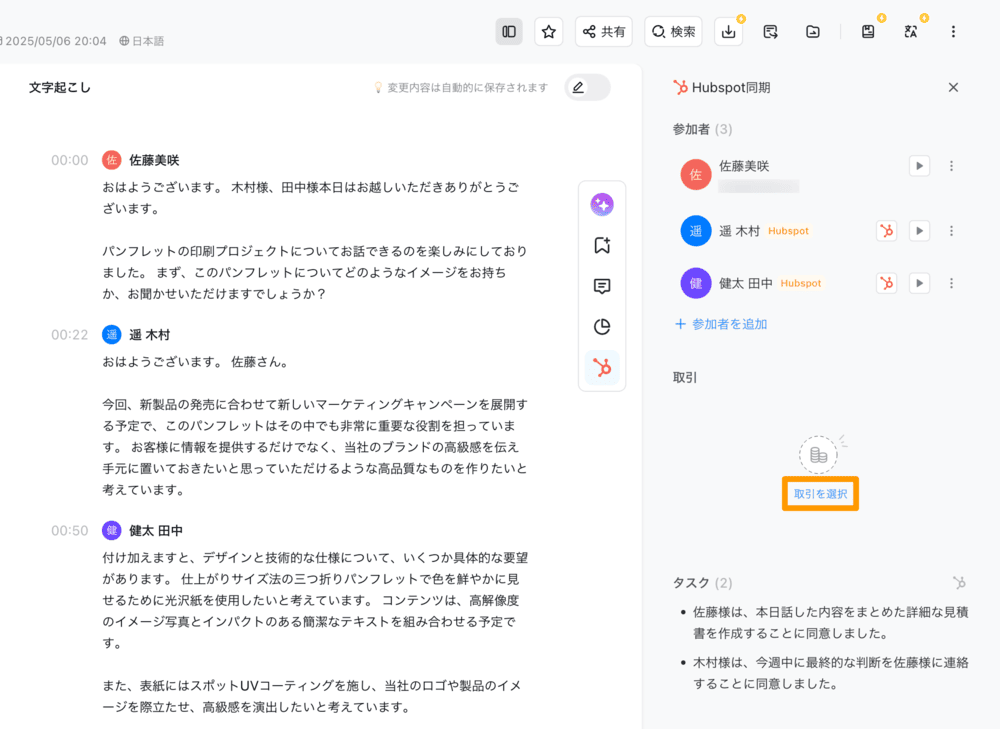The image size is (1000, 729).
Task: Click the add bookmark icon
Action: tap(602, 245)
